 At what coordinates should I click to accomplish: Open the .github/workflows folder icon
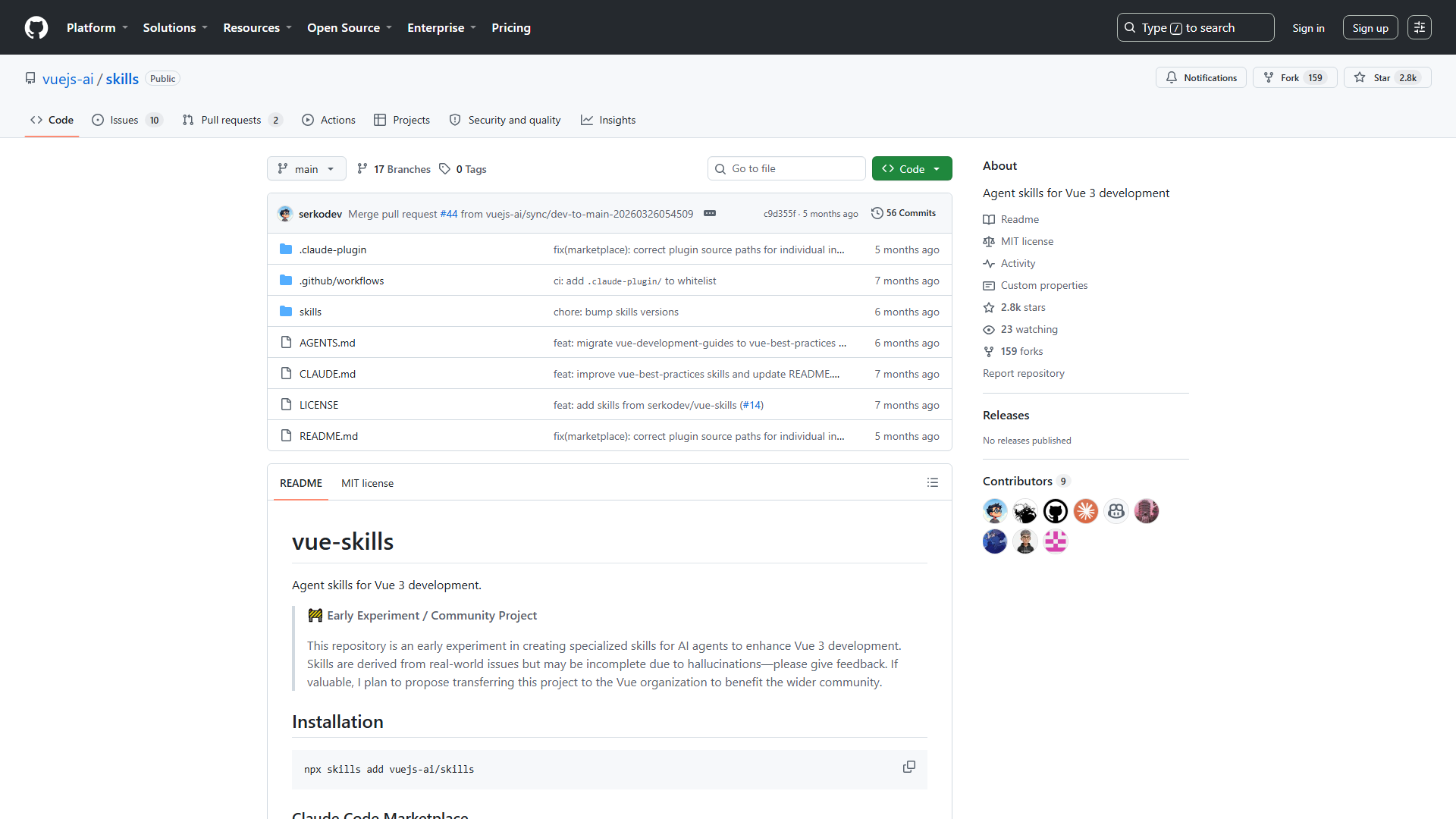tap(286, 281)
